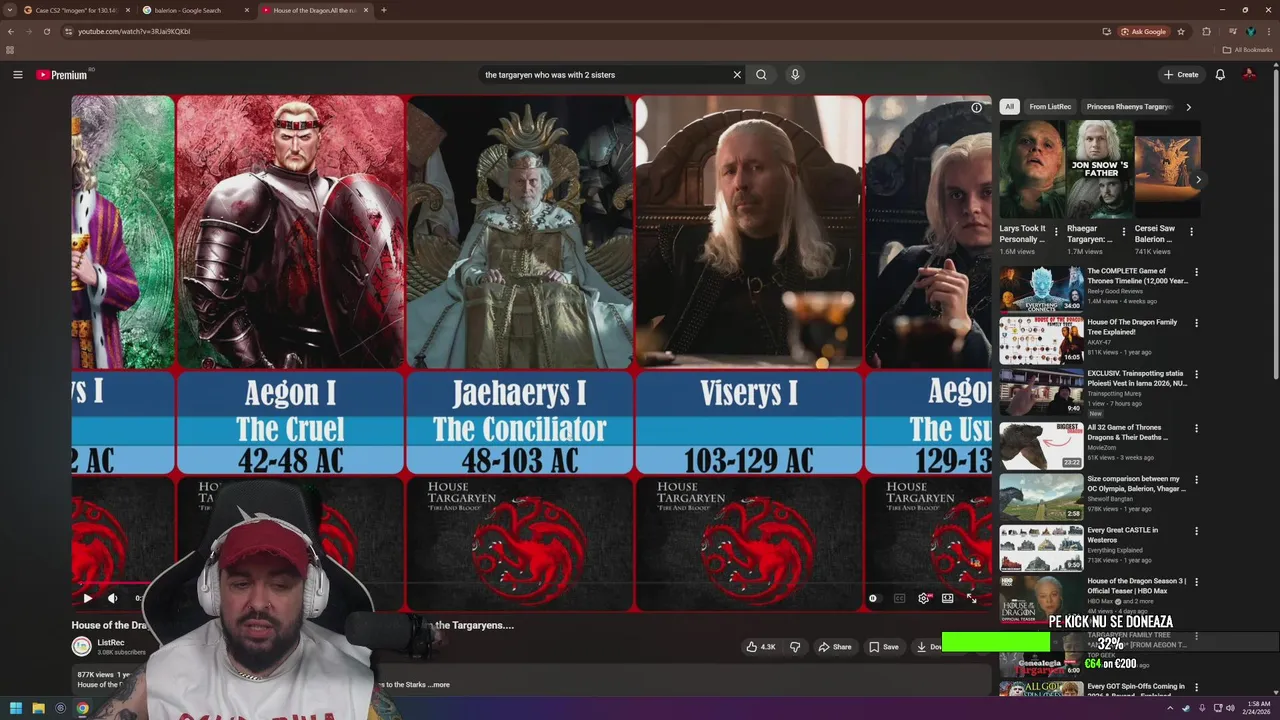
Task: Bookmark this page with the star
Action: [x=1181, y=31]
